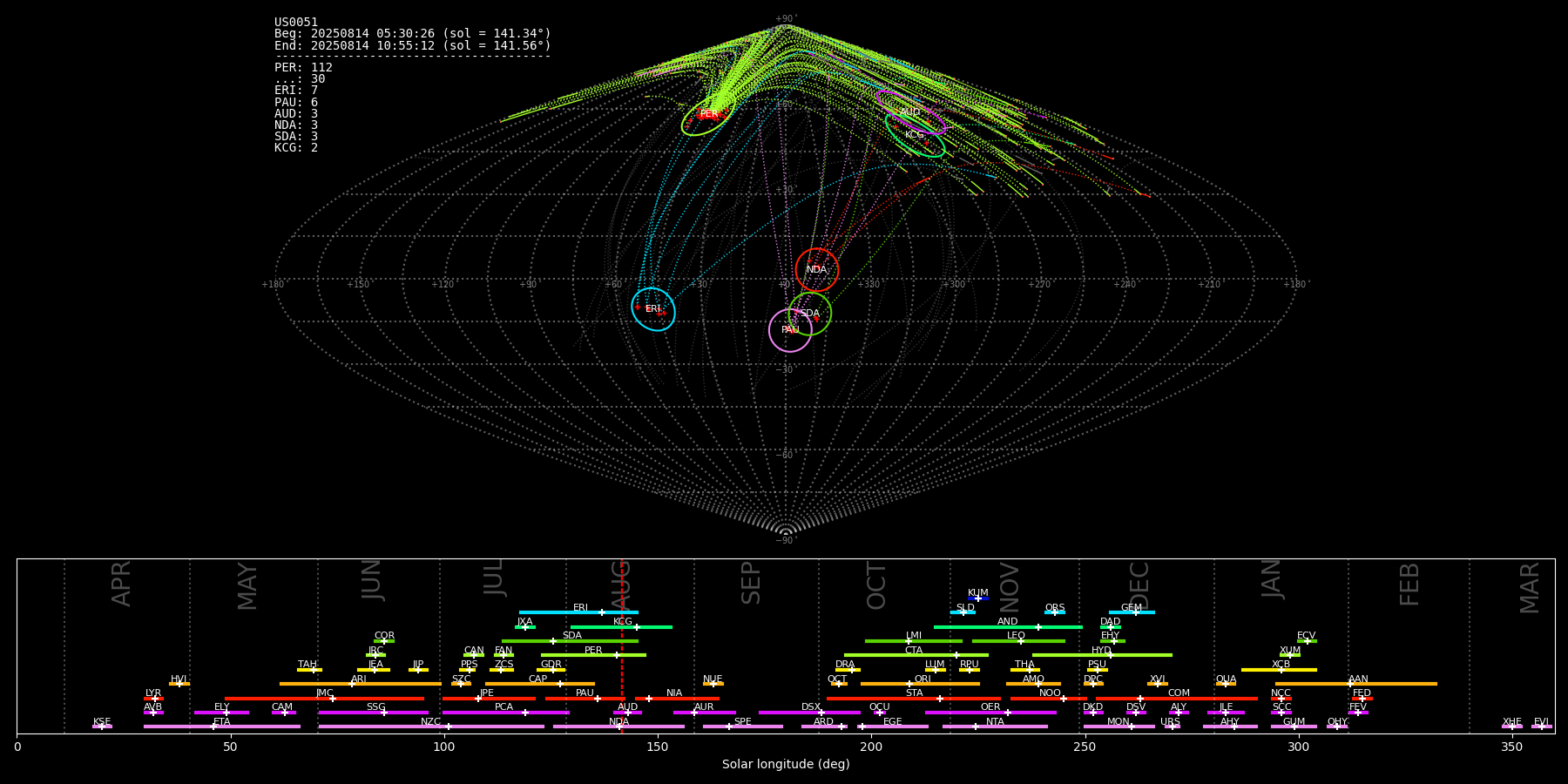
Task: Click the DEC month label
Action: [x=1139, y=585]
